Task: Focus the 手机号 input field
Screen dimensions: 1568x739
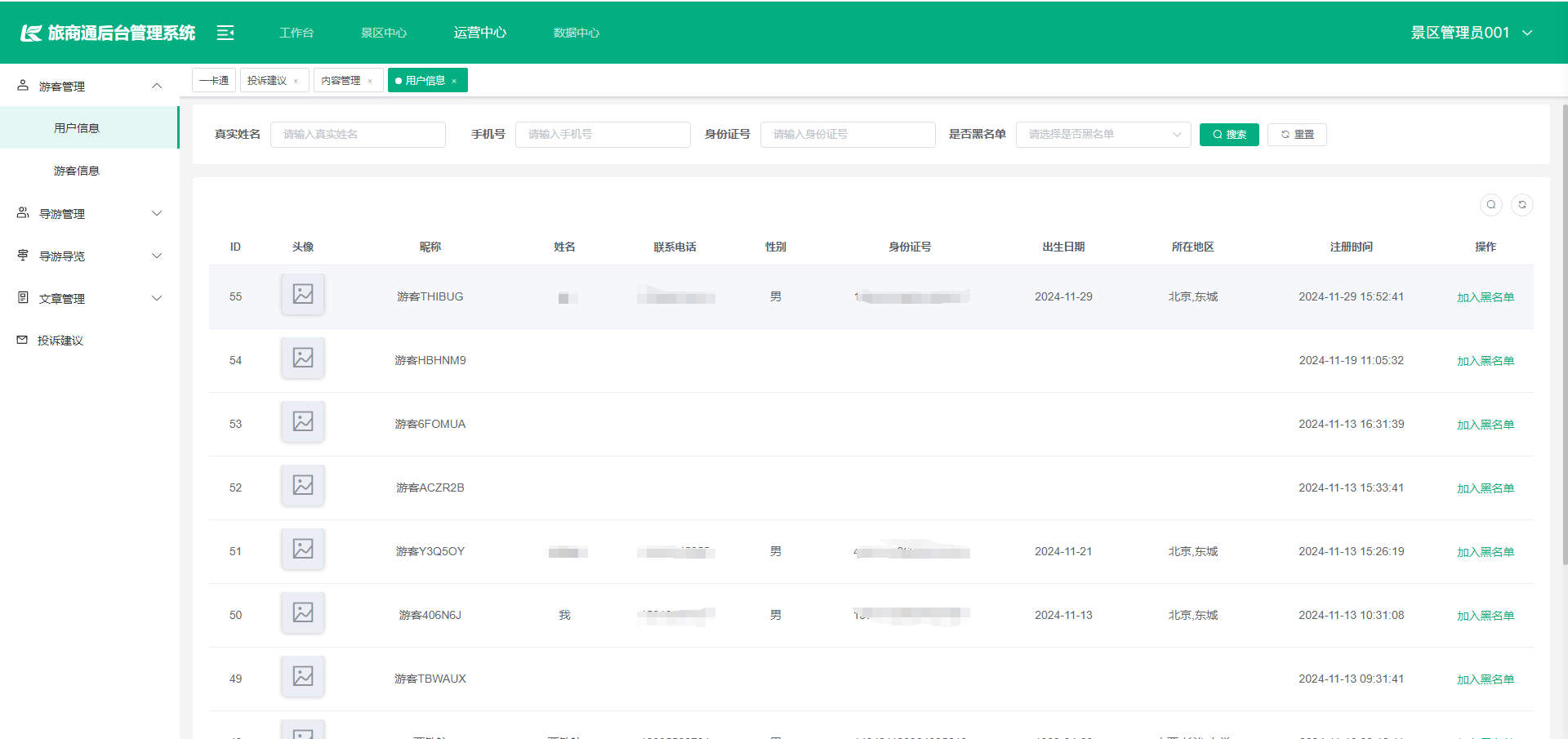Action: click(x=603, y=135)
